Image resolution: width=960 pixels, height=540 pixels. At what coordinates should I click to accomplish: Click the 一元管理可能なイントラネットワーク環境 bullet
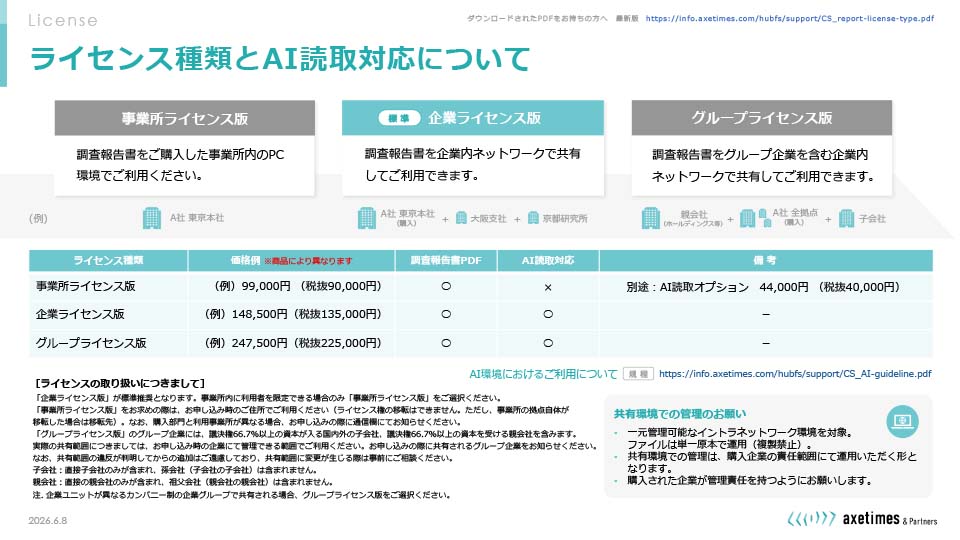[x=740, y=438]
